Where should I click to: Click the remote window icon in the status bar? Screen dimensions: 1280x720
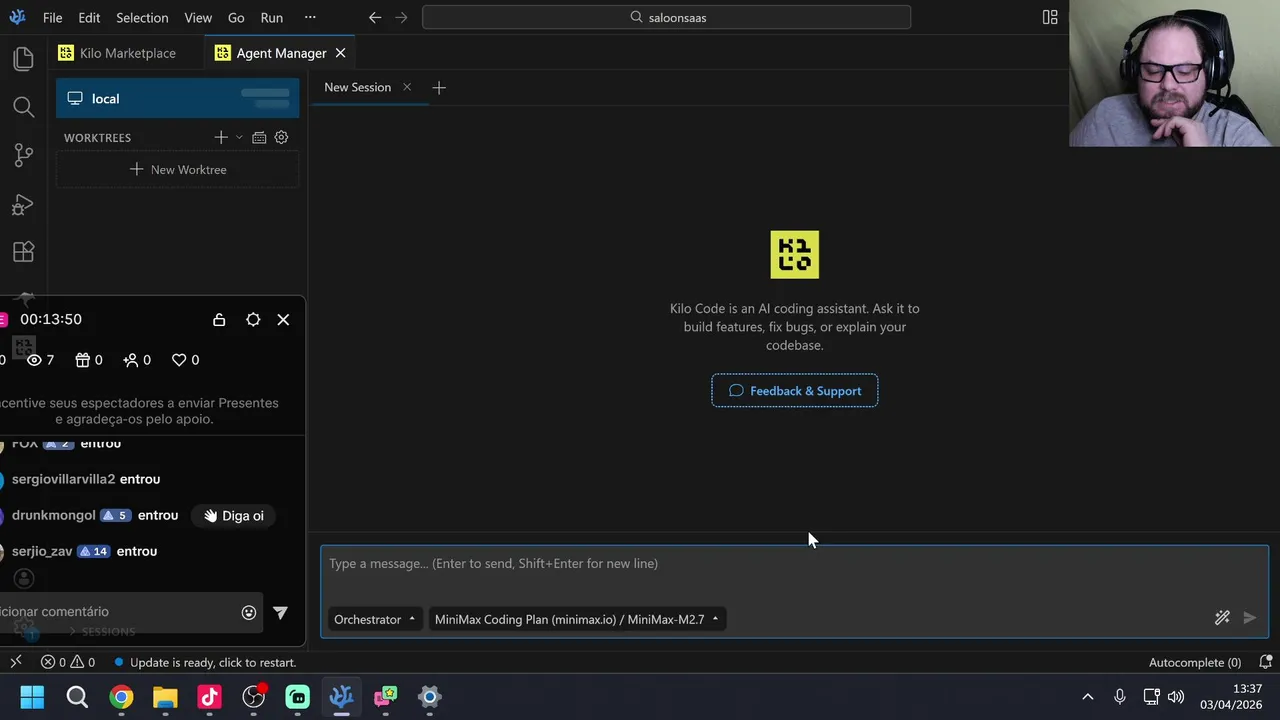pos(16,662)
